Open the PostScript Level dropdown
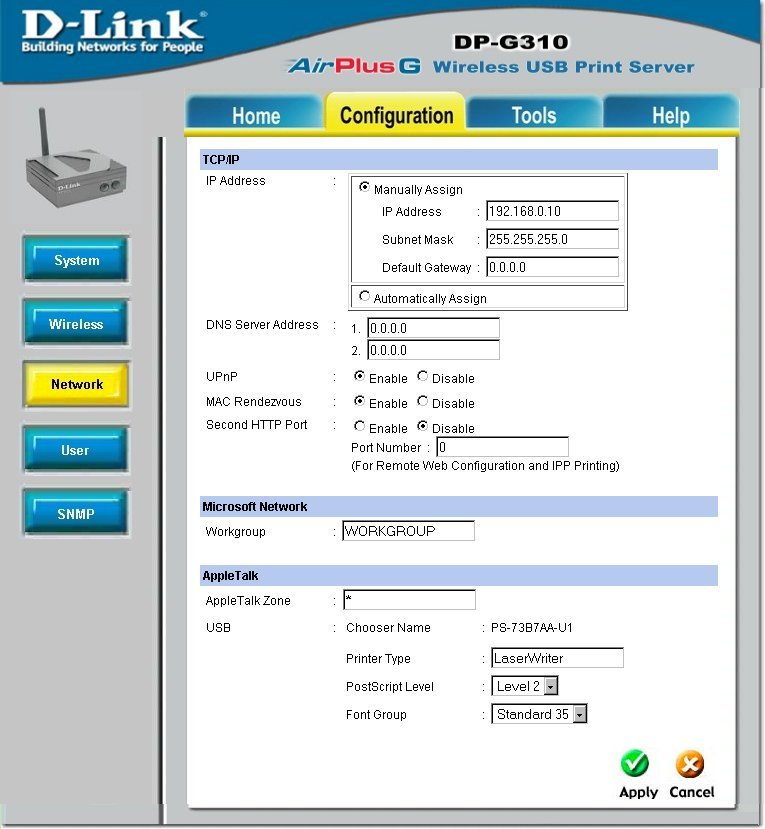The image size is (765, 829). (x=524, y=686)
